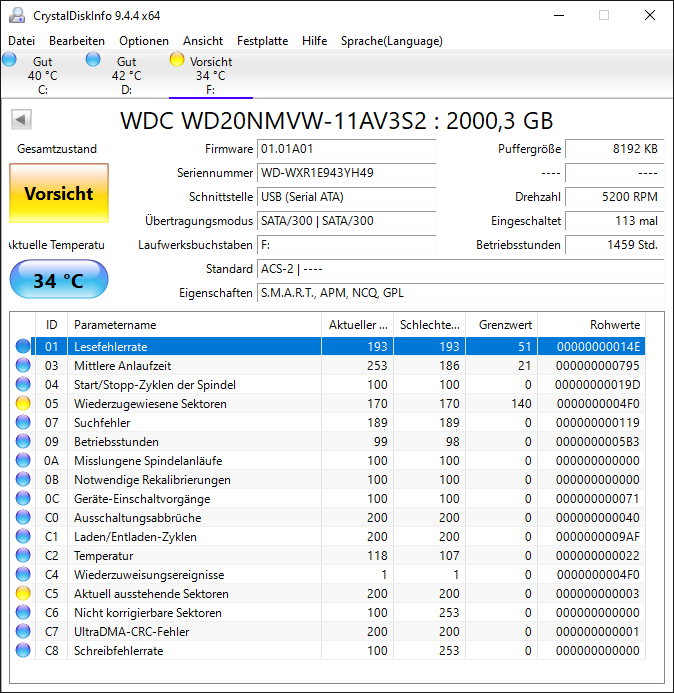Select the Temperatur parameter name in list
The image size is (674, 693).
103,556
